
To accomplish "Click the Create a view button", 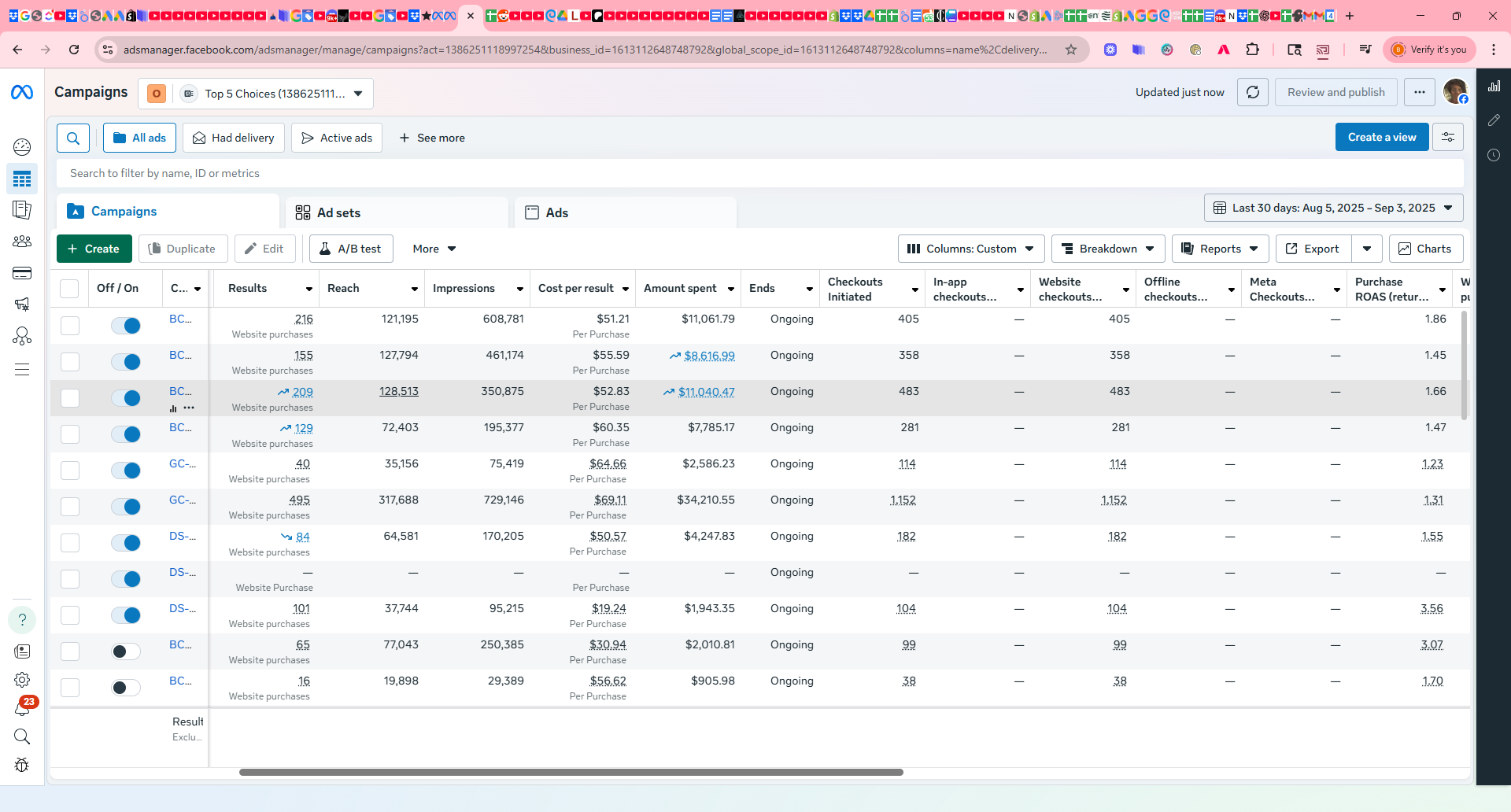I will click(1381, 137).
